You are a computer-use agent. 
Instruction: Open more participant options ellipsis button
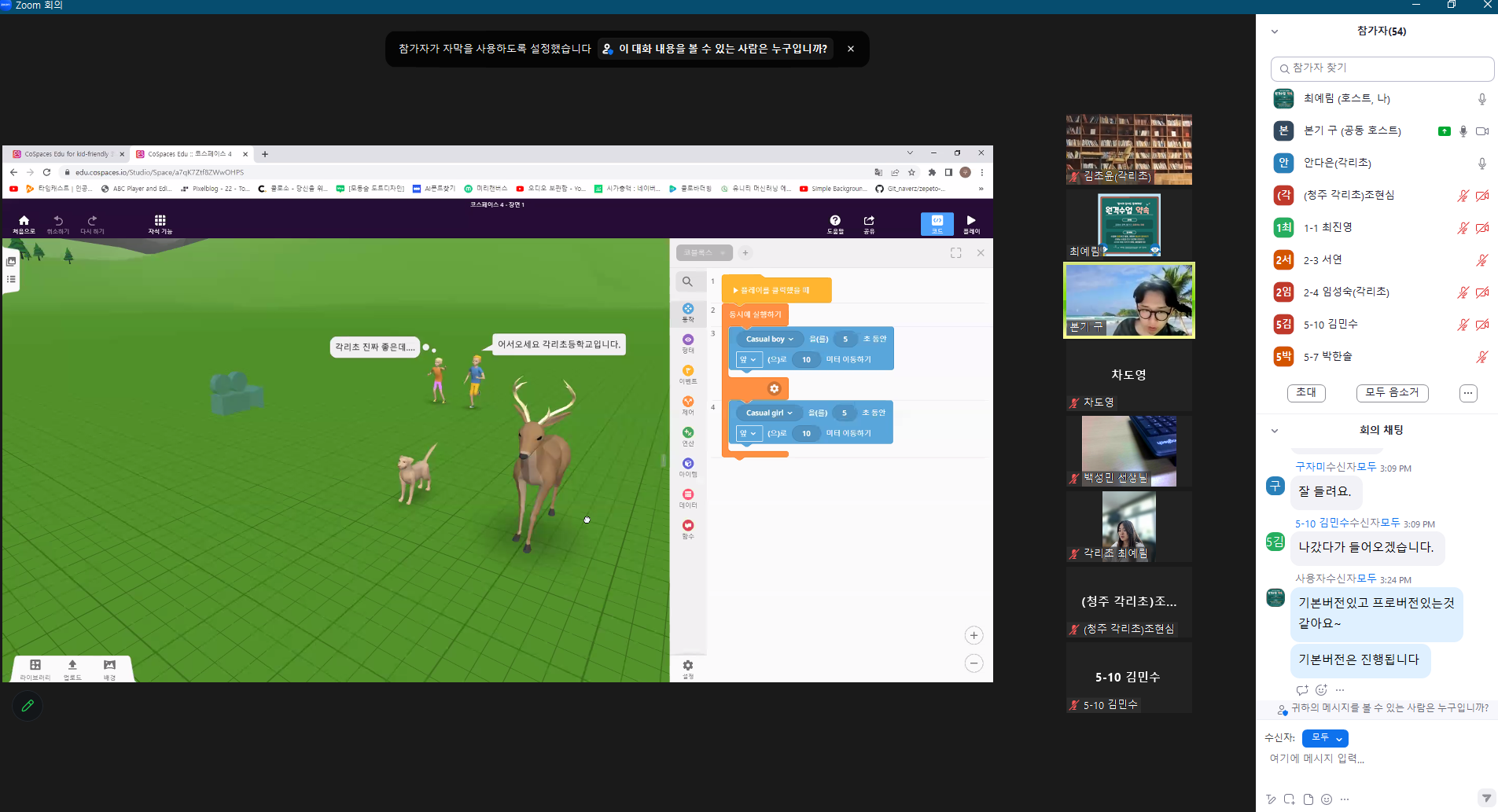click(1468, 393)
